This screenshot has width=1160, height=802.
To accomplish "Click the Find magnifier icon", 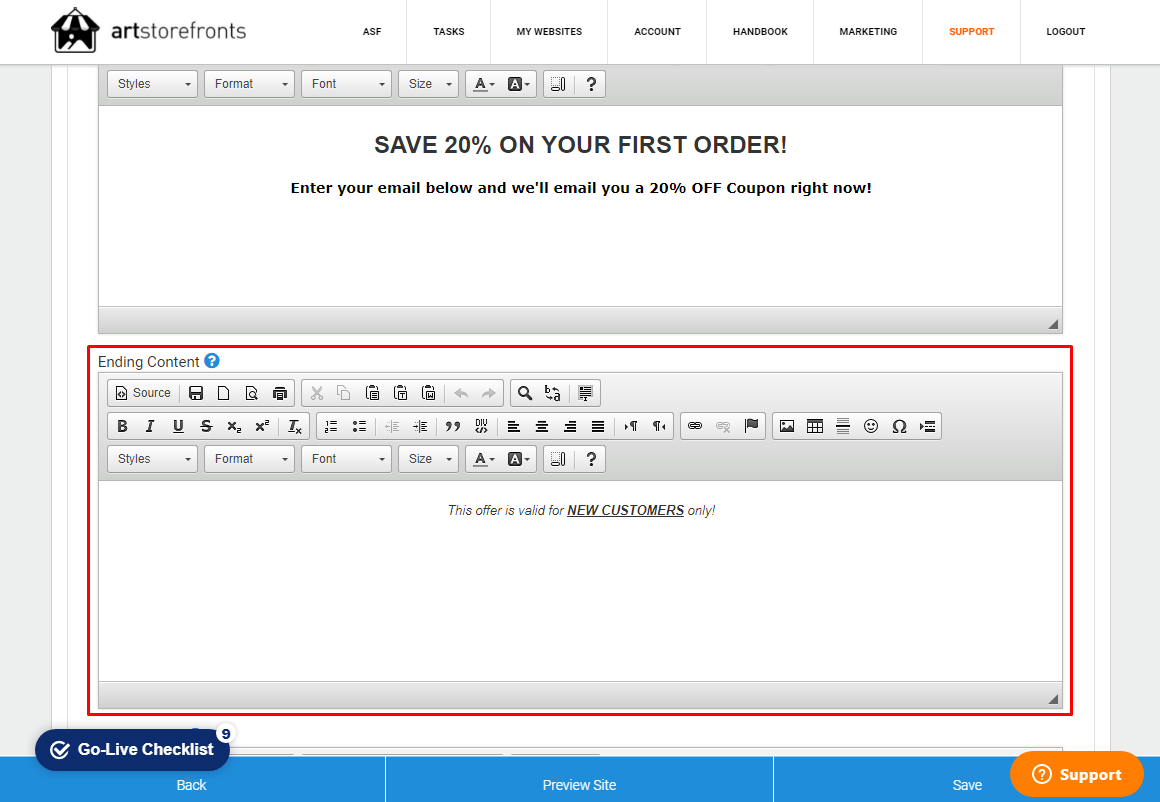I will pyautogui.click(x=525, y=393).
